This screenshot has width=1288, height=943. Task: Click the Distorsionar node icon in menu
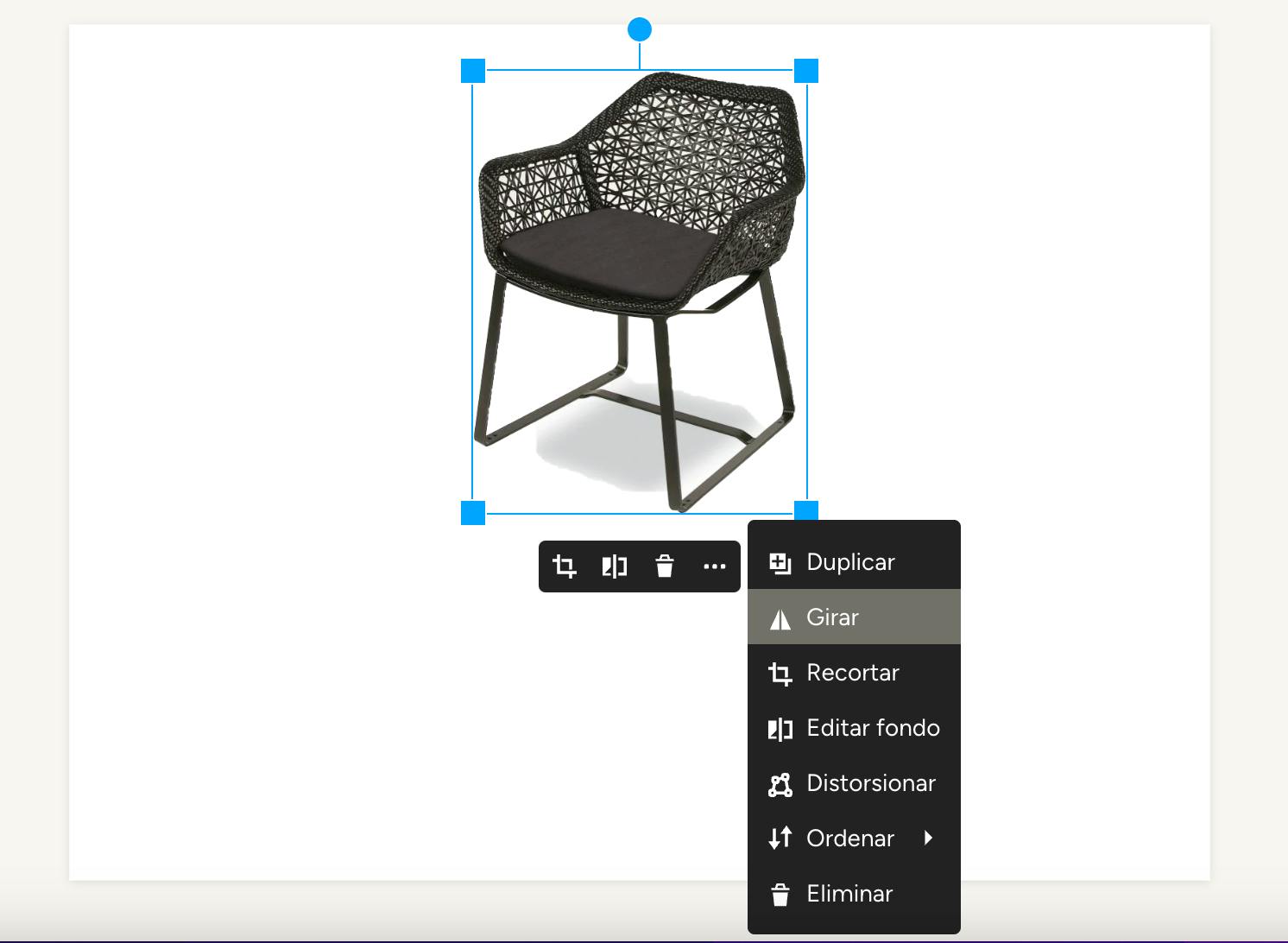[x=780, y=784]
